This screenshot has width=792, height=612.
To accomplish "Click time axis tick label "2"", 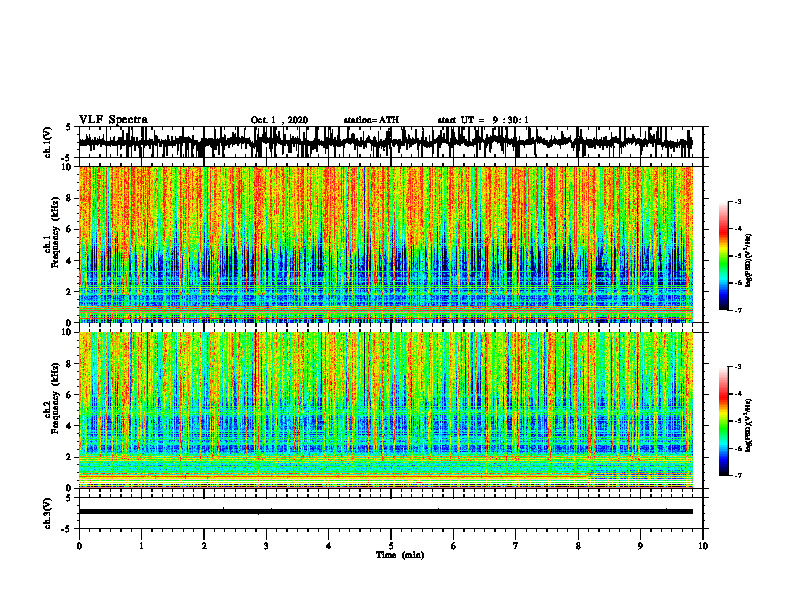I will tap(204, 546).
